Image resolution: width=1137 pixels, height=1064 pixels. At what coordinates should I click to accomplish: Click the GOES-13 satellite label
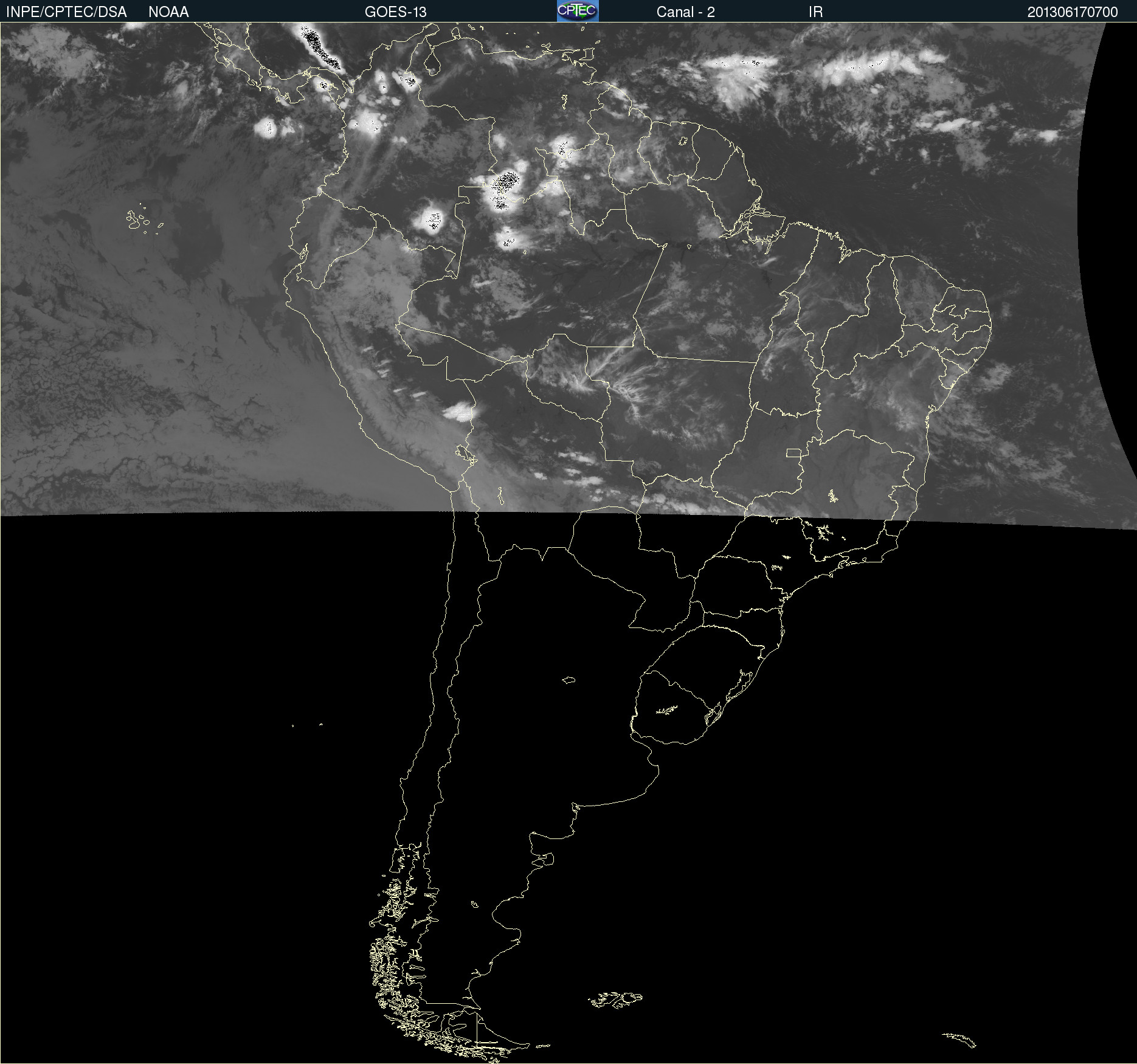pyautogui.click(x=395, y=12)
